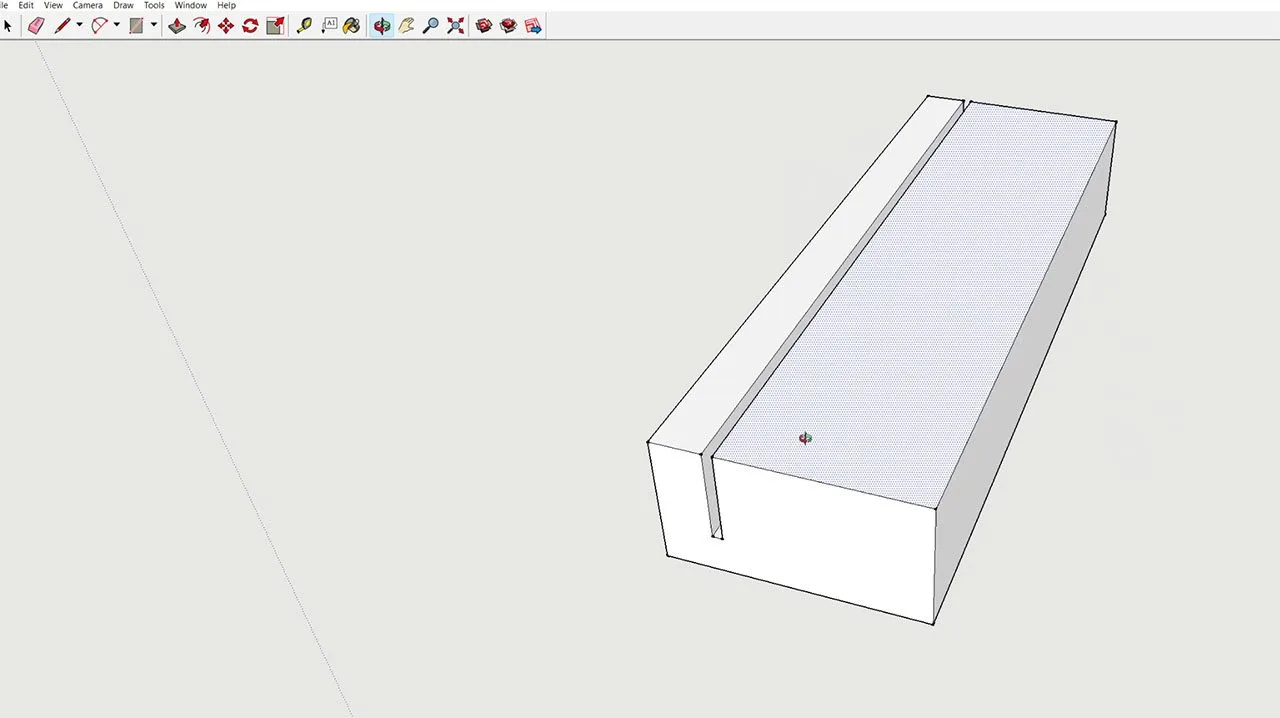
Task: Select the arrow Select tool
Action: [x=8, y=26]
